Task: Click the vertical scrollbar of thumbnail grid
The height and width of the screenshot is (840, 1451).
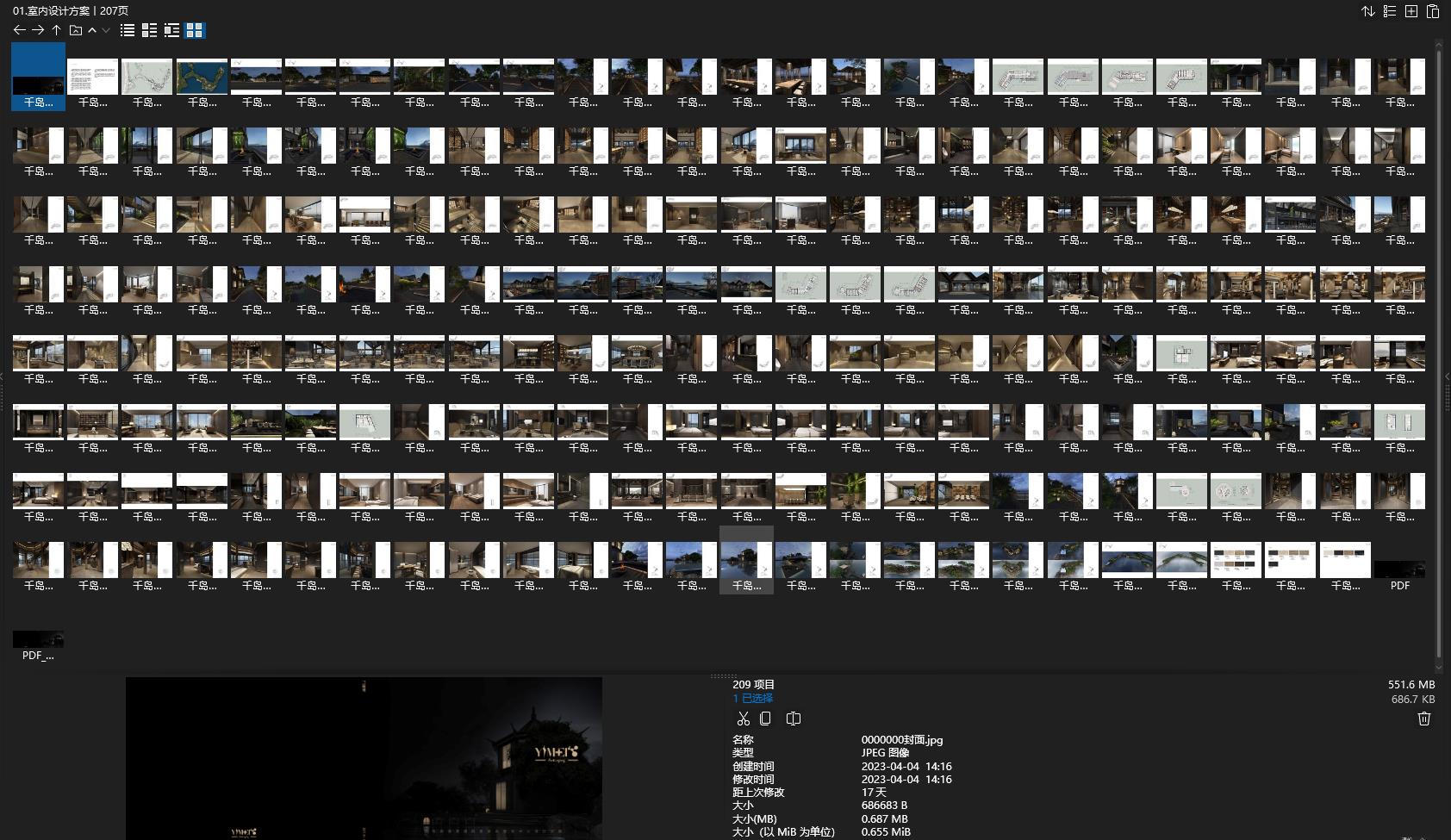Action: pos(1438,345)
